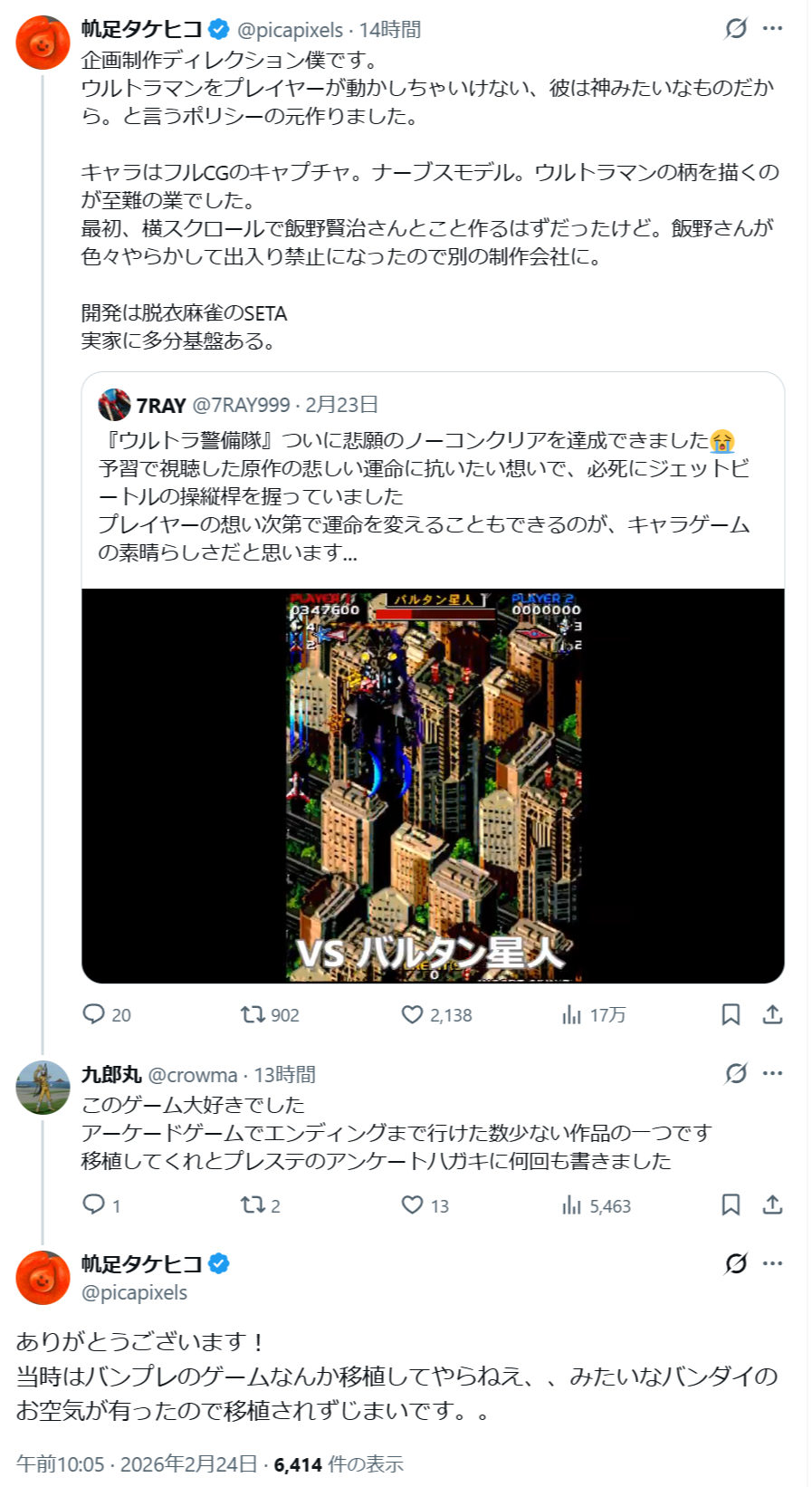Viewport: 812px width, 1487px height.
Task: Reply to 九郎丸's post
Action: [x=94, y=1204]
